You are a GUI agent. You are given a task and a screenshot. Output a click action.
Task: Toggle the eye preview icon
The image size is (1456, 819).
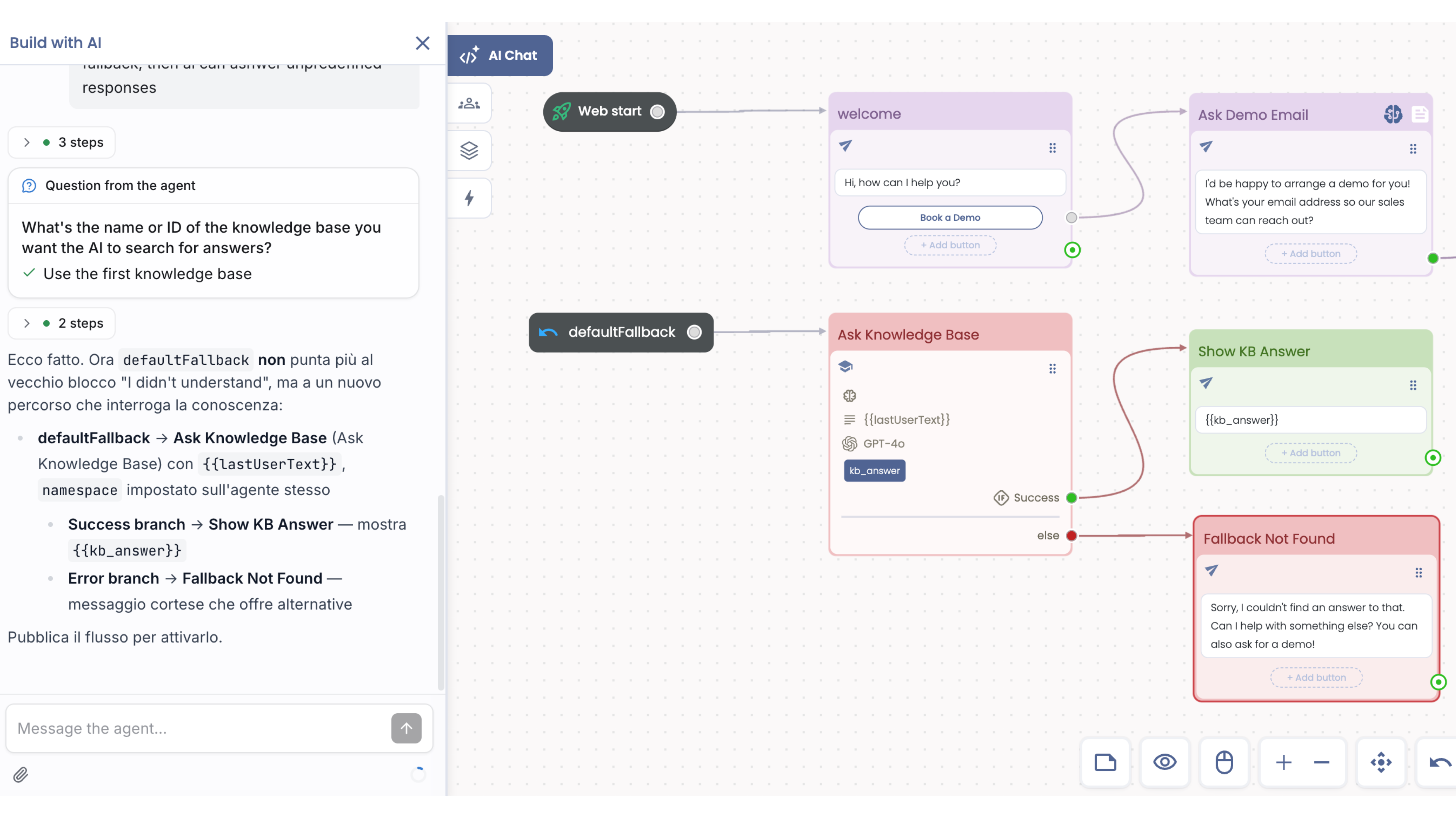click(1164, 763)
